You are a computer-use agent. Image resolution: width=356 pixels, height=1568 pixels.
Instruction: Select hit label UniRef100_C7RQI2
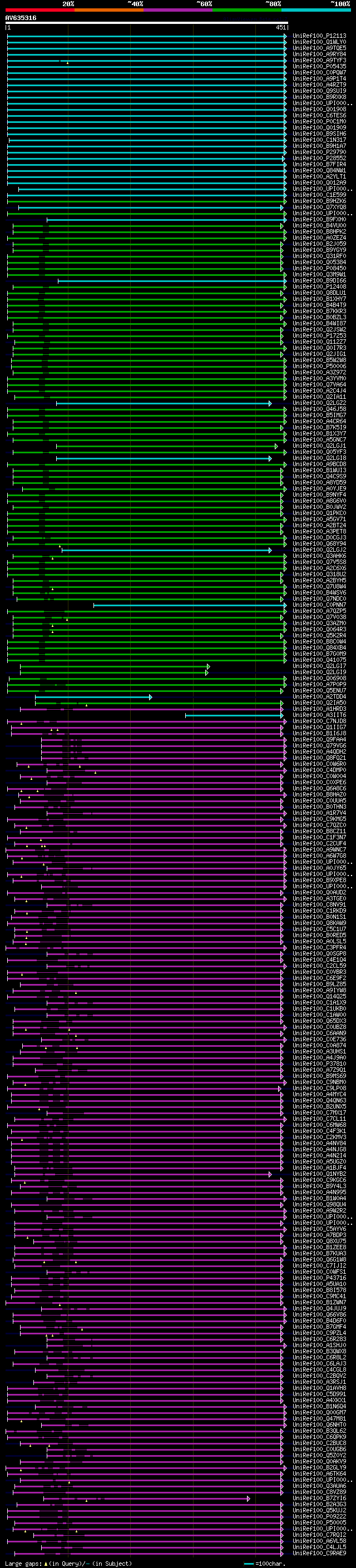319,1535
